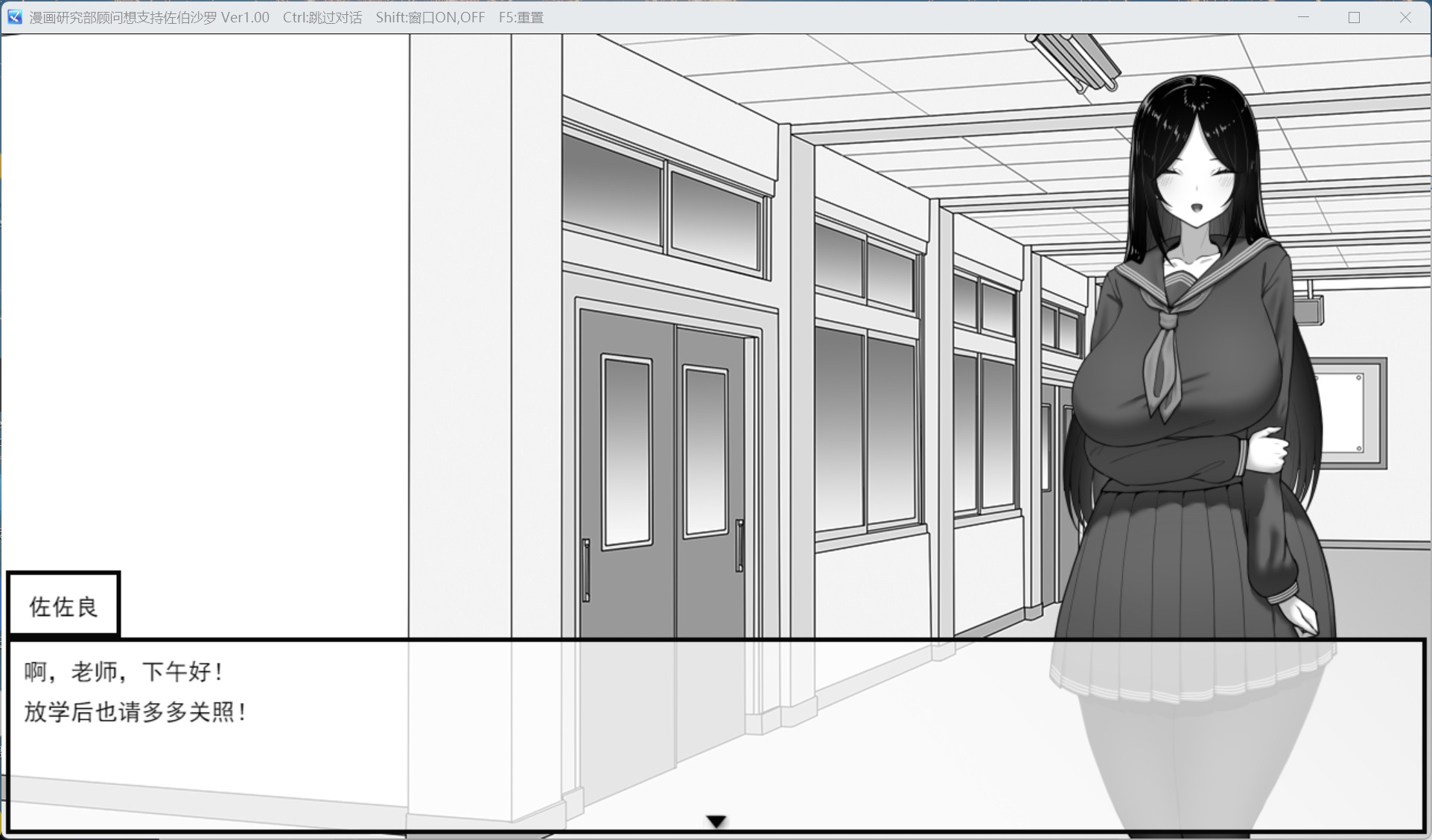Viewport: 1432px width, 840px height.
Task: Click the dialogue advance arrow indicator
Action: click(716, 821)
